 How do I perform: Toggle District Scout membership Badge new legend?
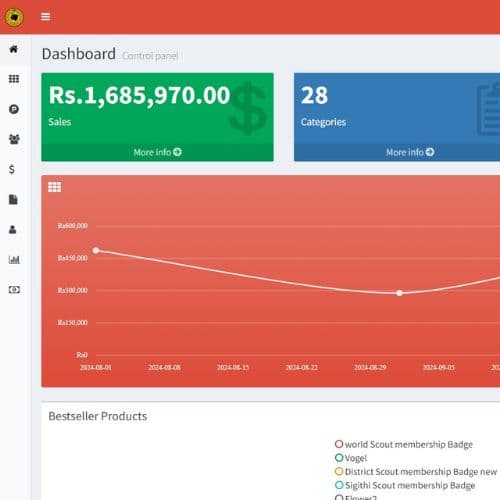pyautogui.click(x=416, y=472)
